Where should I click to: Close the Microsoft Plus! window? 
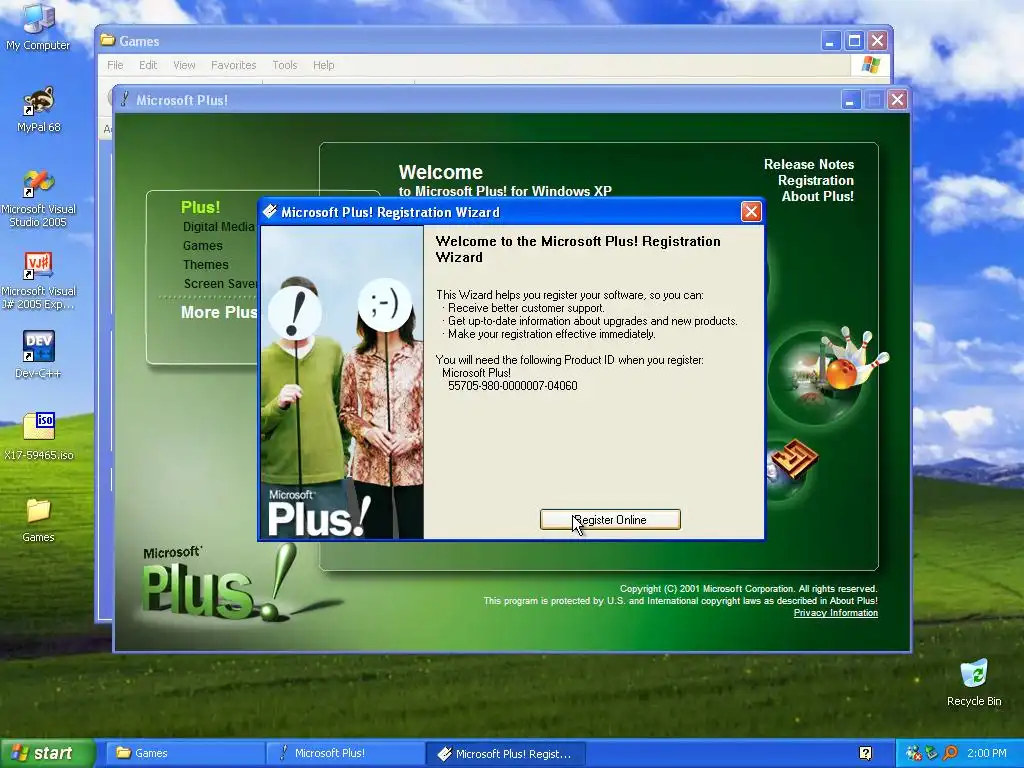(897, 100)
